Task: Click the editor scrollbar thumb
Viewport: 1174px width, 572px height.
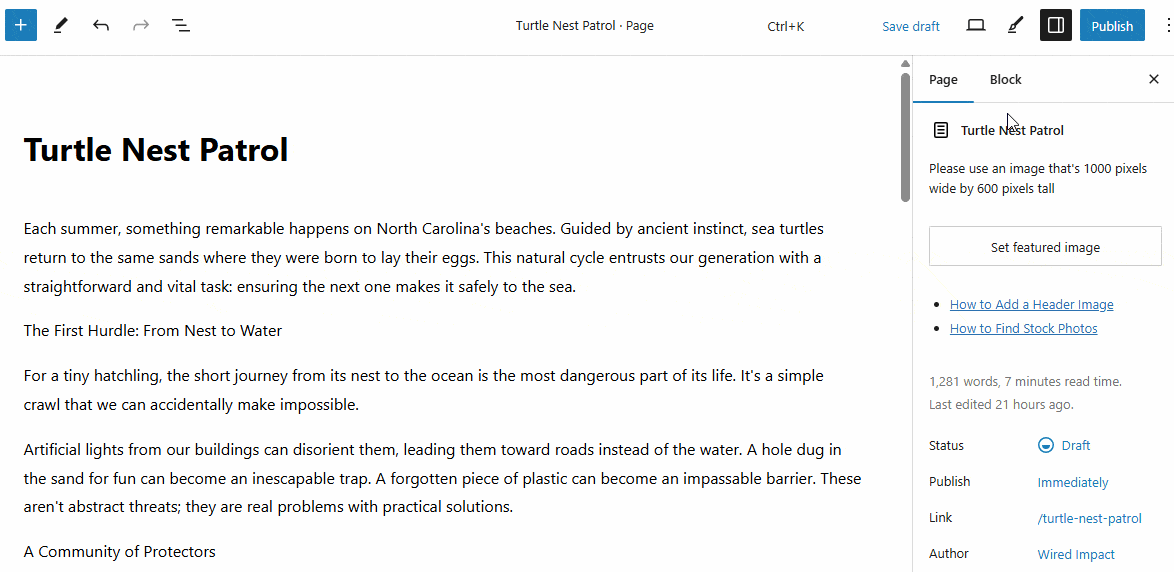Action: click(904, 137)
